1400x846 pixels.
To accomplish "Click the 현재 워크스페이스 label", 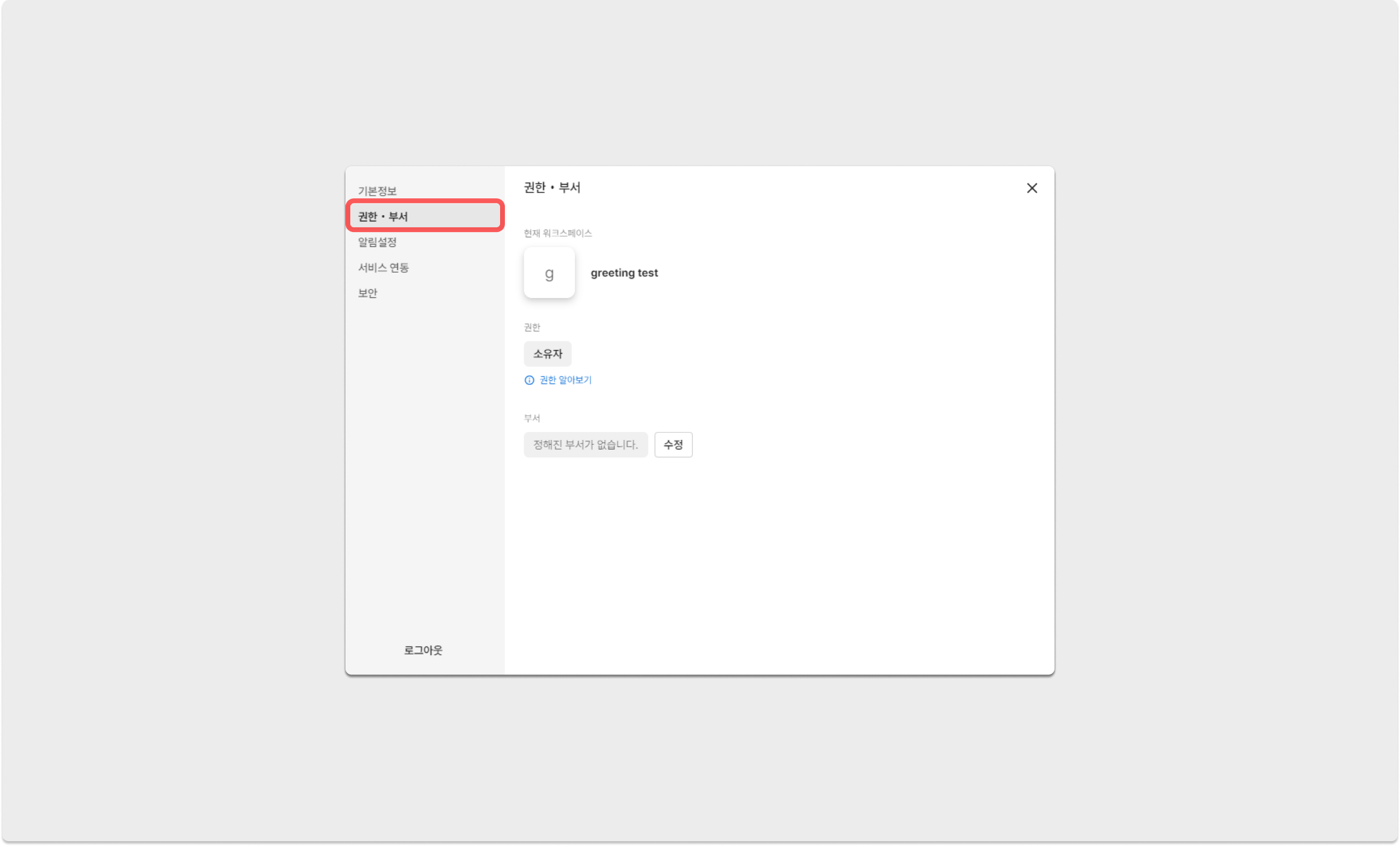I will [x=557, y=233].
